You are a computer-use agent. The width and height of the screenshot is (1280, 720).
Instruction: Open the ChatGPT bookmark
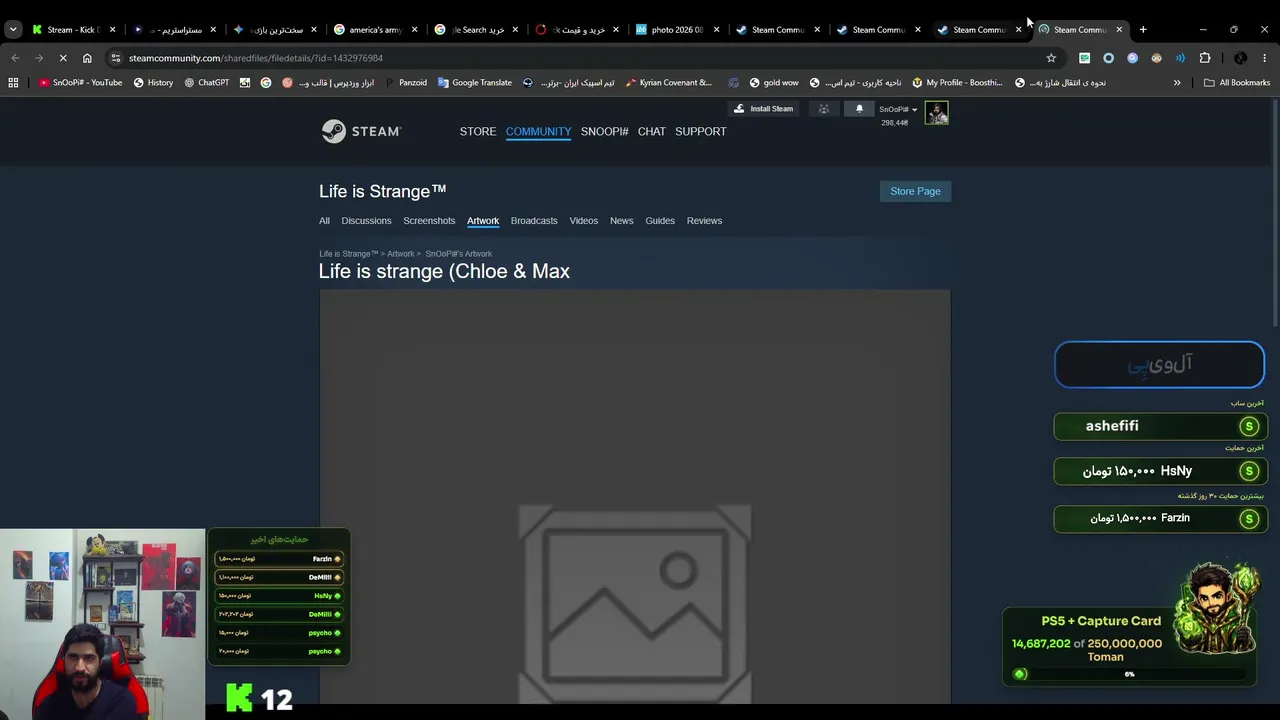[206, 83]
